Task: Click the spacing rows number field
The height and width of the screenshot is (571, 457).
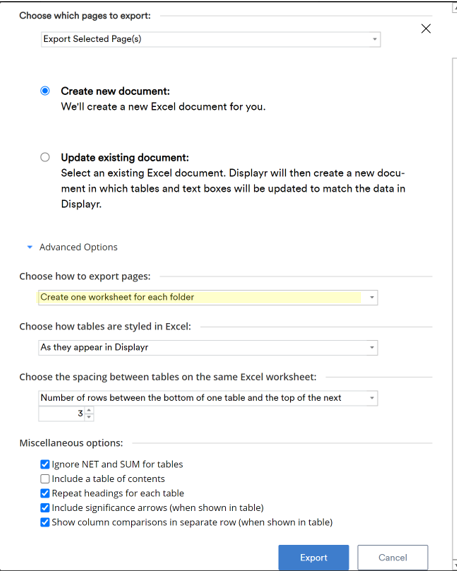Action: tap(62, 414)
